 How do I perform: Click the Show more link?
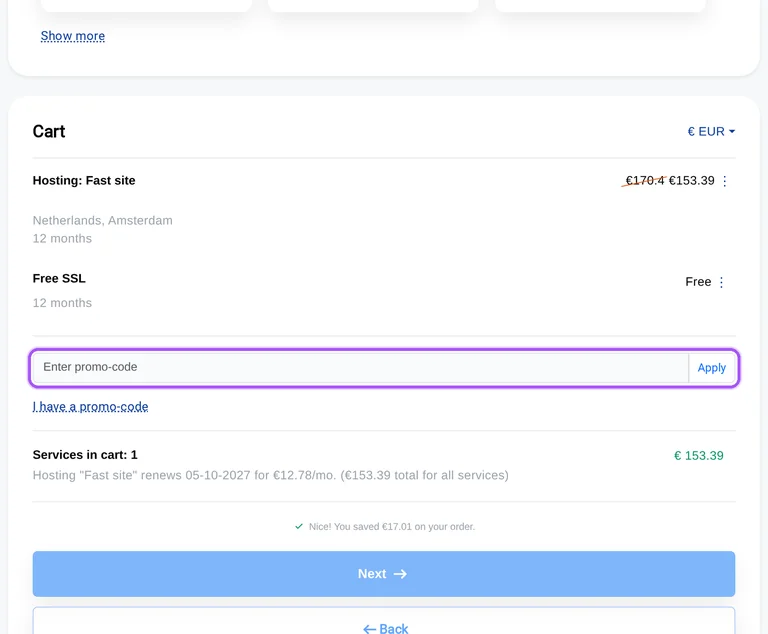[x=72, y=36]
